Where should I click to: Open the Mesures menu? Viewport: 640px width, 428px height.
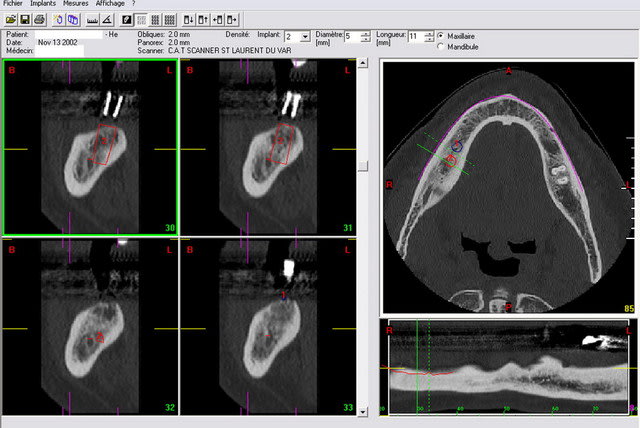point(75,4)
